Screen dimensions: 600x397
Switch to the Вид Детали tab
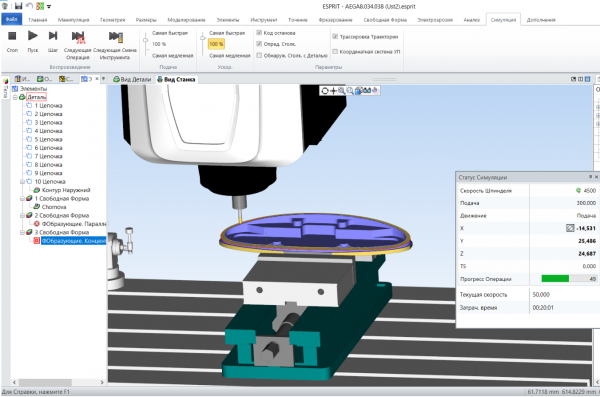tap(132, 80)
